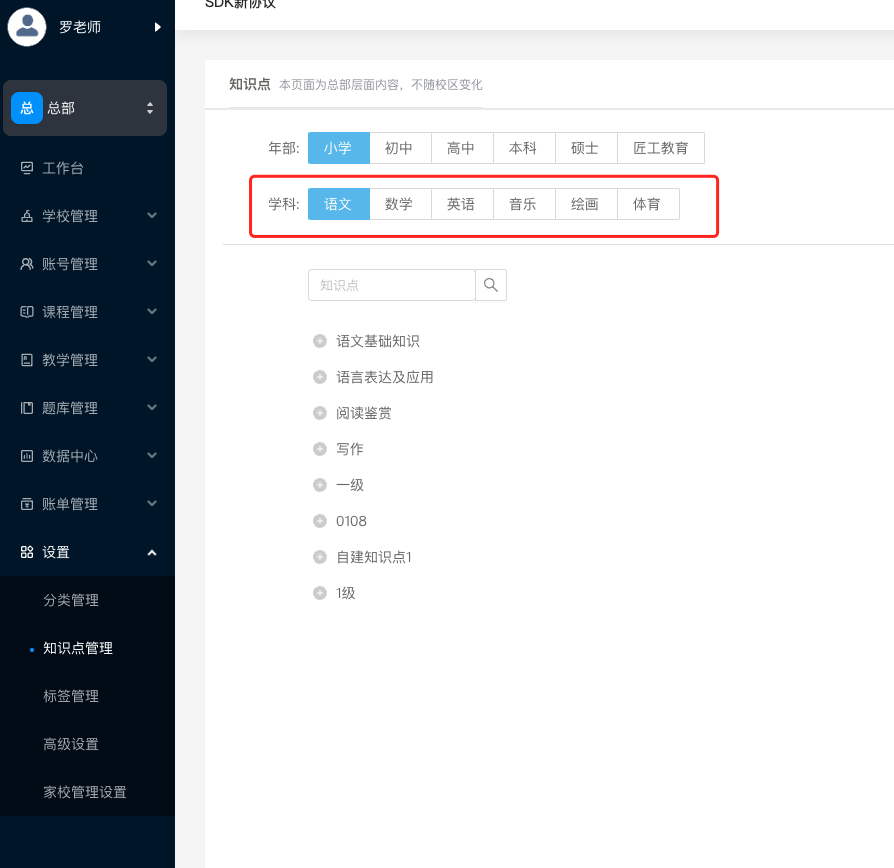The height and width of the screenshot is (868, 894).
Task: Expand the 1级 node plus icon
Action: click(x=320, y=593)
